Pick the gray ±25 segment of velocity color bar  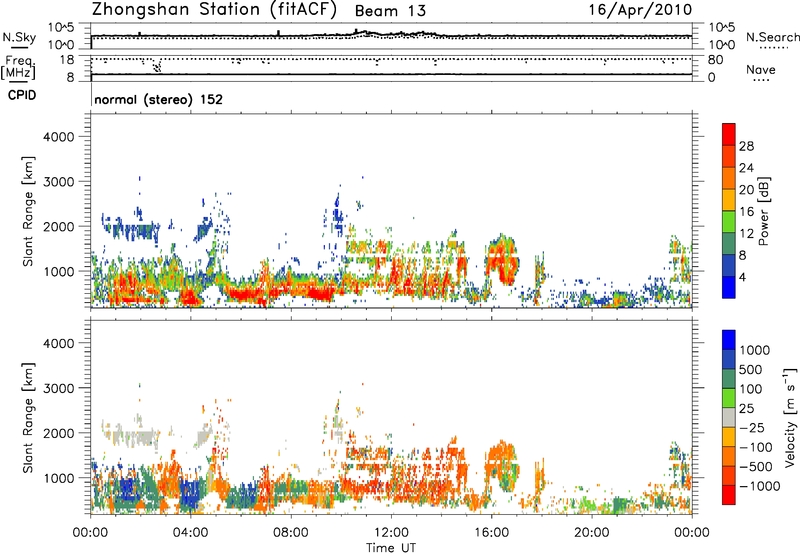coord(729,417)
